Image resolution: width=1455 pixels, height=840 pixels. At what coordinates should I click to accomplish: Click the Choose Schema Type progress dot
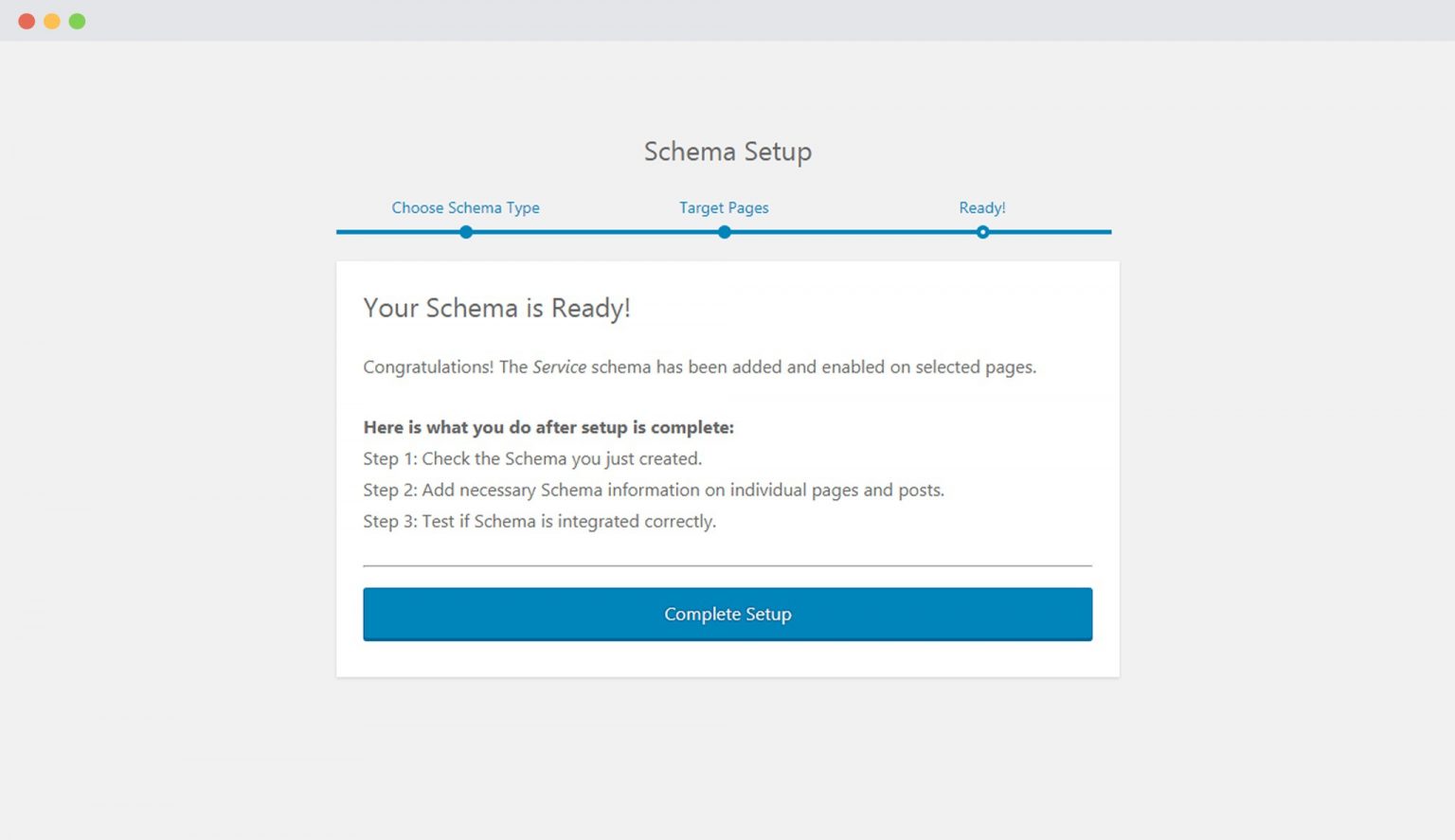coord(465,231)
